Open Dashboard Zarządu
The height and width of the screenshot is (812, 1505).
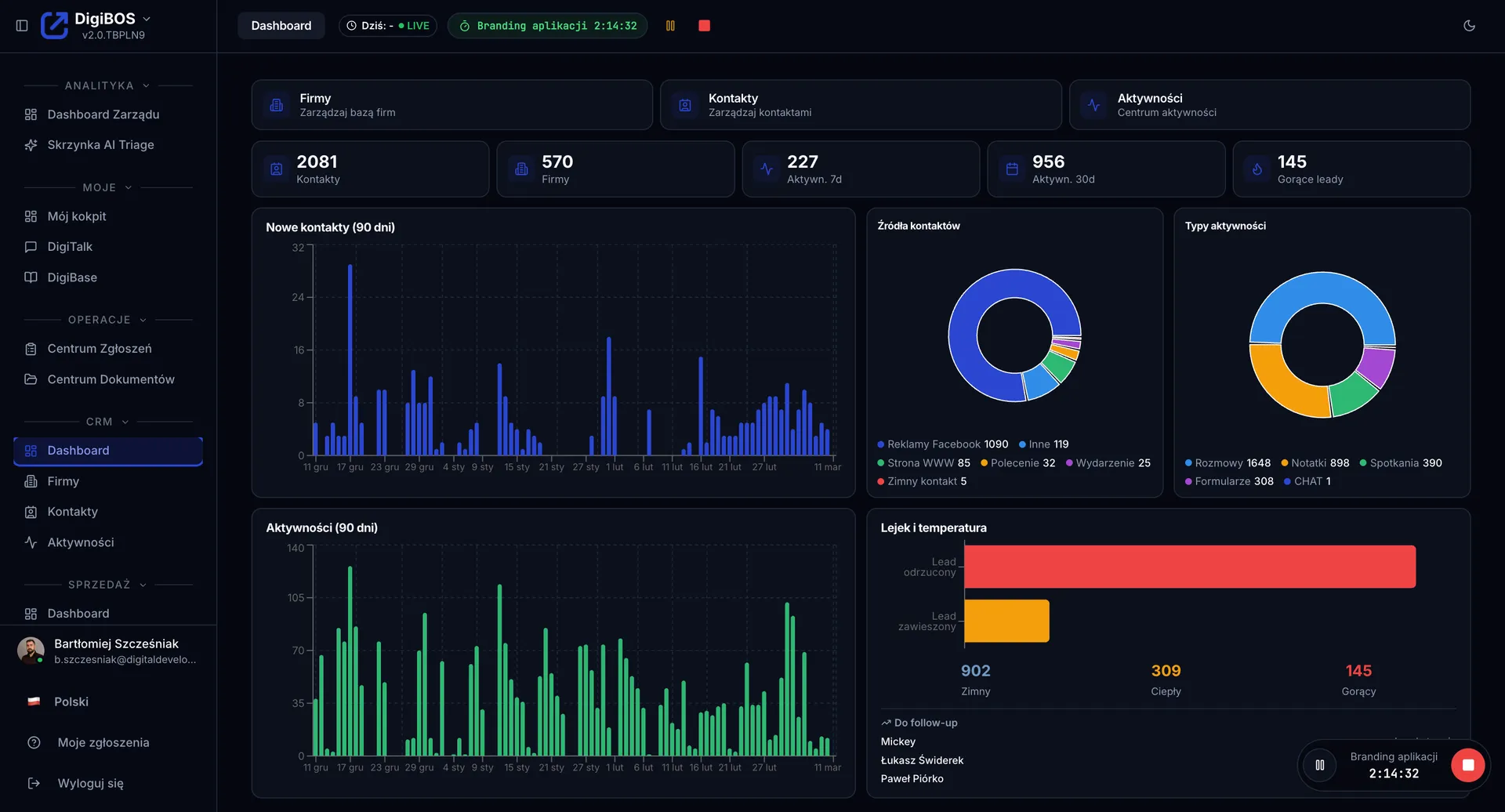pos(108,114)
